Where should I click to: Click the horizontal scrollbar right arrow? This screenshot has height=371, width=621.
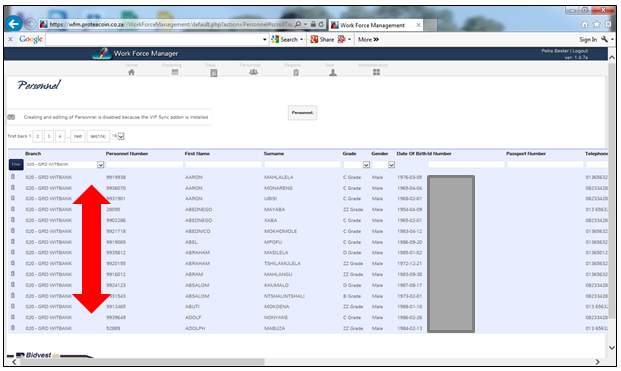click(598, 361)
